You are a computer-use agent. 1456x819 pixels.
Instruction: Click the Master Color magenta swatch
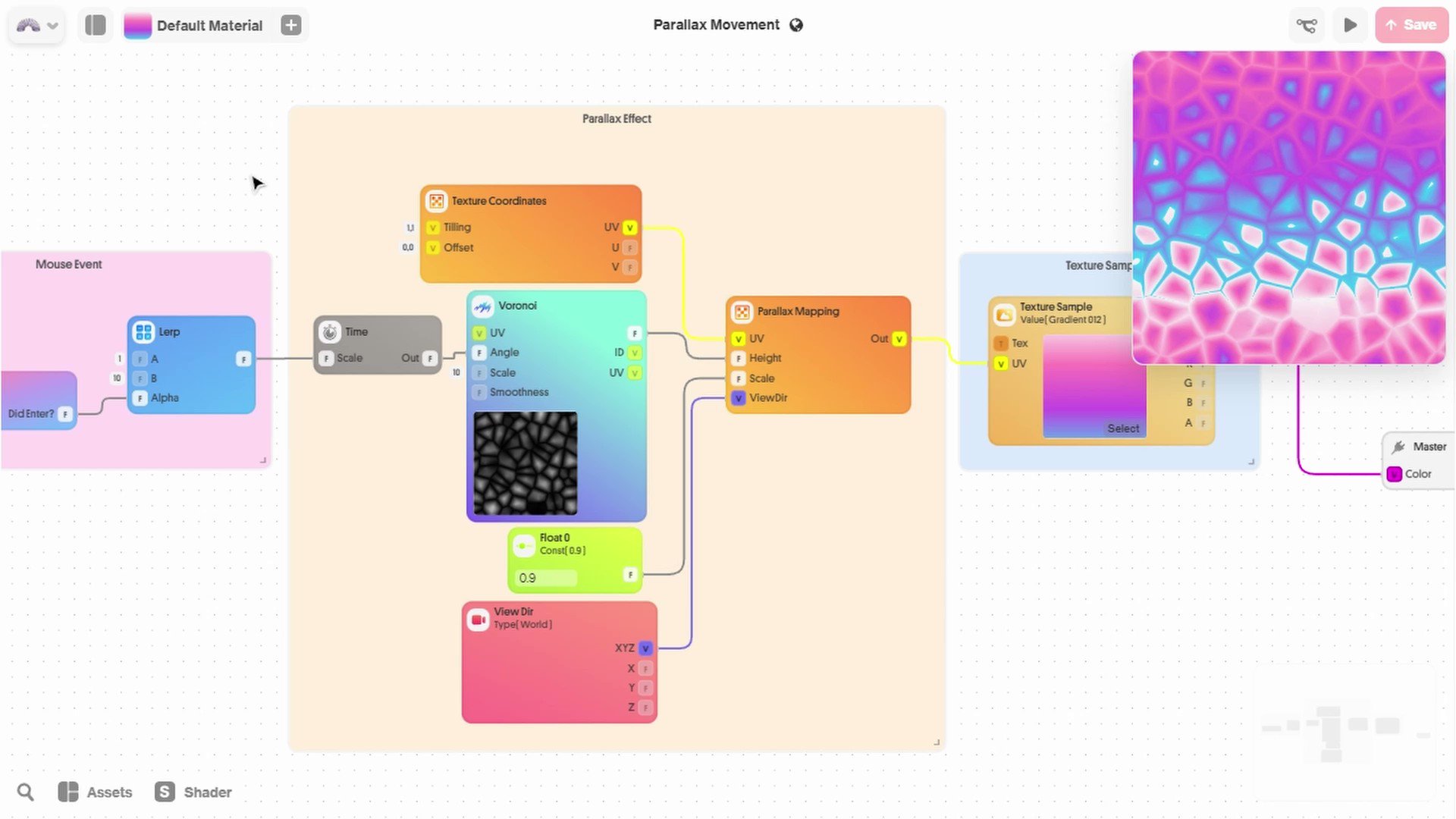coord(1395,475)
